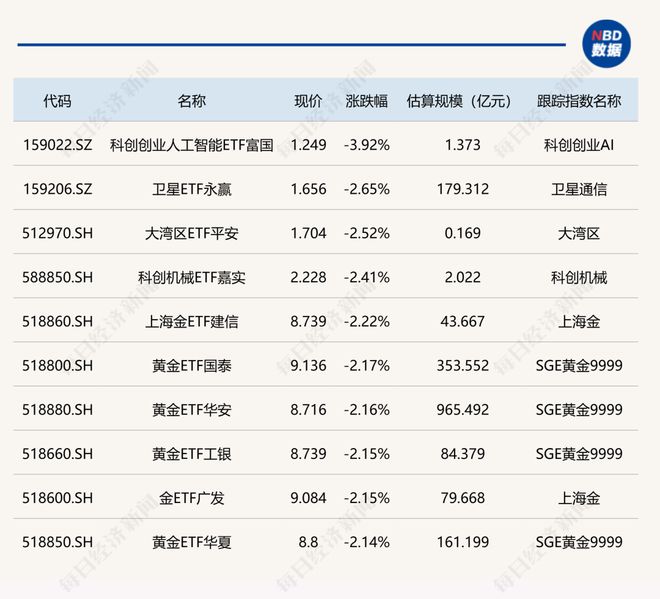Image resolution: width=660 pixels, height=599 pixels.
Task: Click 卫星ETF永赢 name cell
Action: tap(192, 189)
